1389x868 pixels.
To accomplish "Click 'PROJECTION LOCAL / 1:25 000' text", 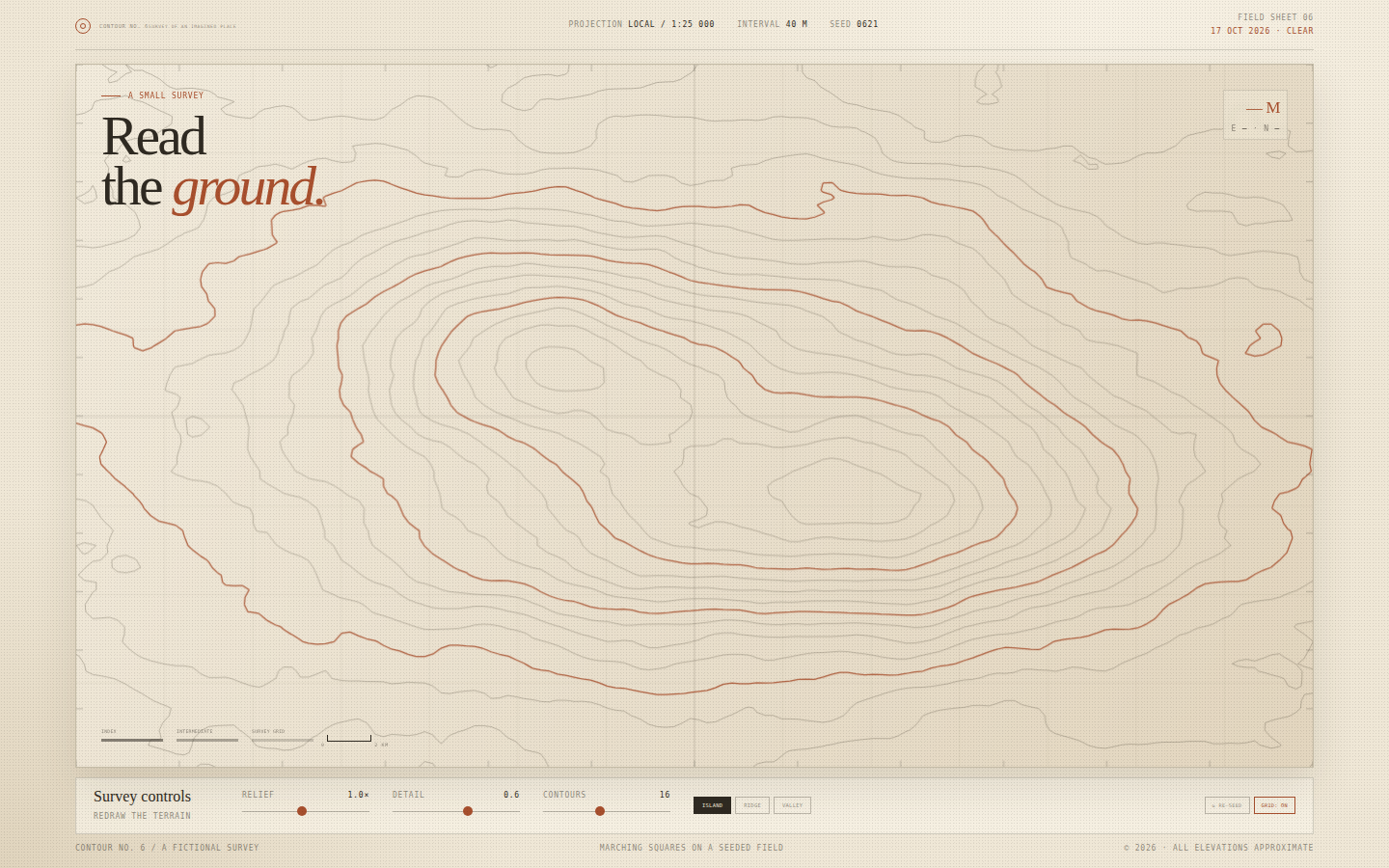I will 641,24.
